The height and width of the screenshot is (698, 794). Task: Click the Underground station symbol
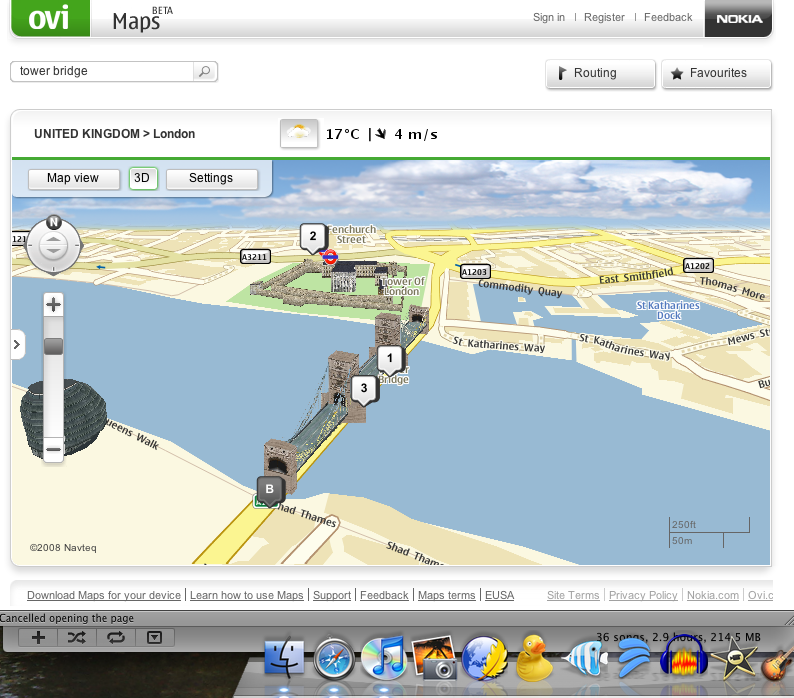pos(330,257)
